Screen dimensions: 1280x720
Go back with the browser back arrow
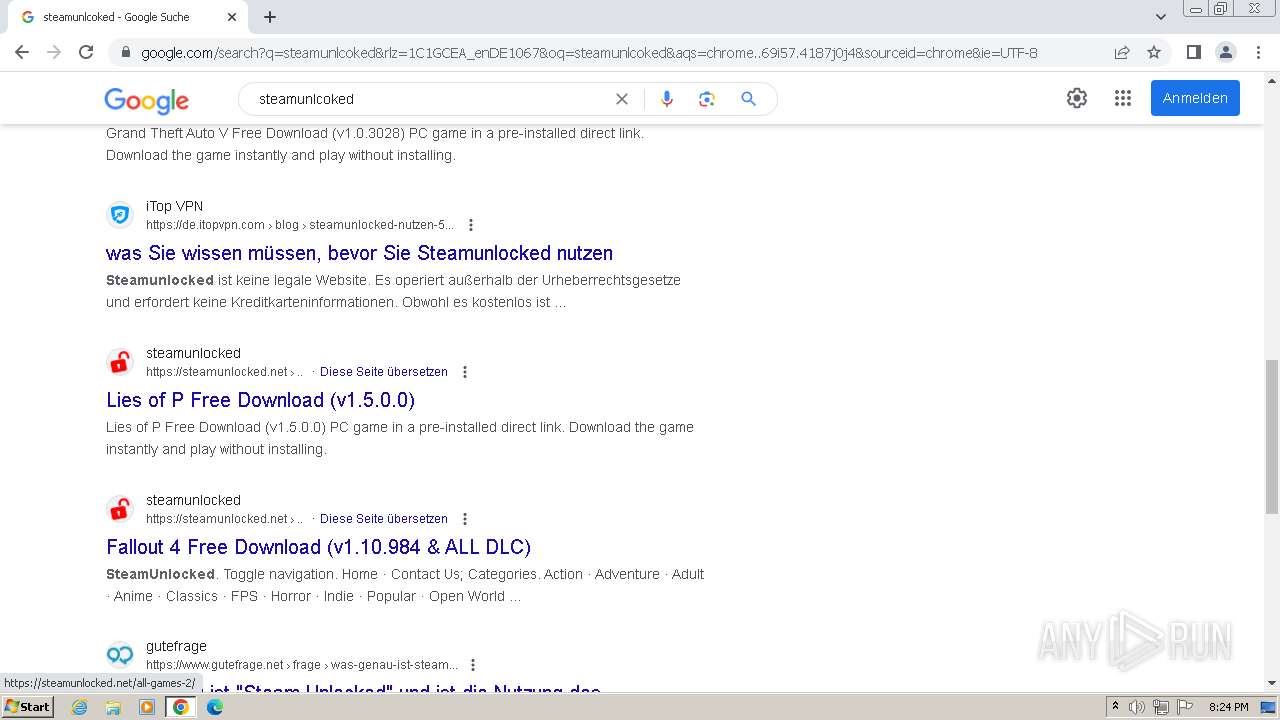pyautogui.click(x=22, y=52)
